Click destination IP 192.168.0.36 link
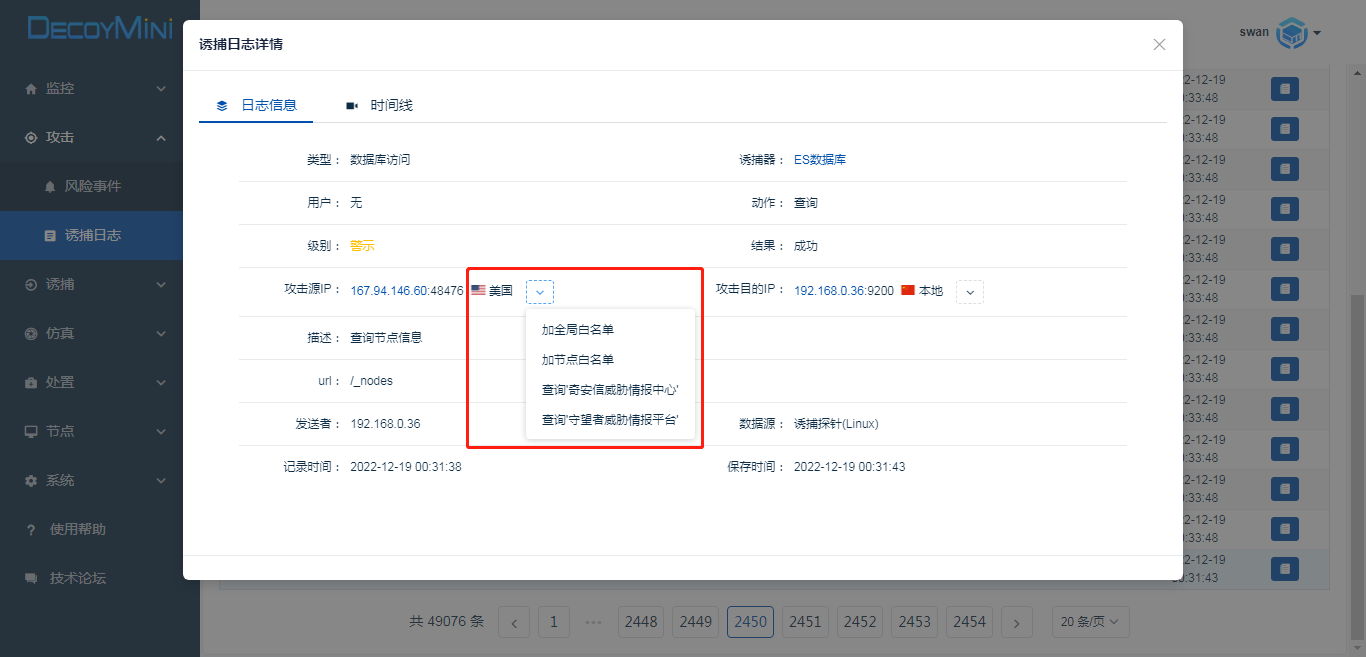The height and width of the screenshot is (657, 1366). click(x=832, y=291)
